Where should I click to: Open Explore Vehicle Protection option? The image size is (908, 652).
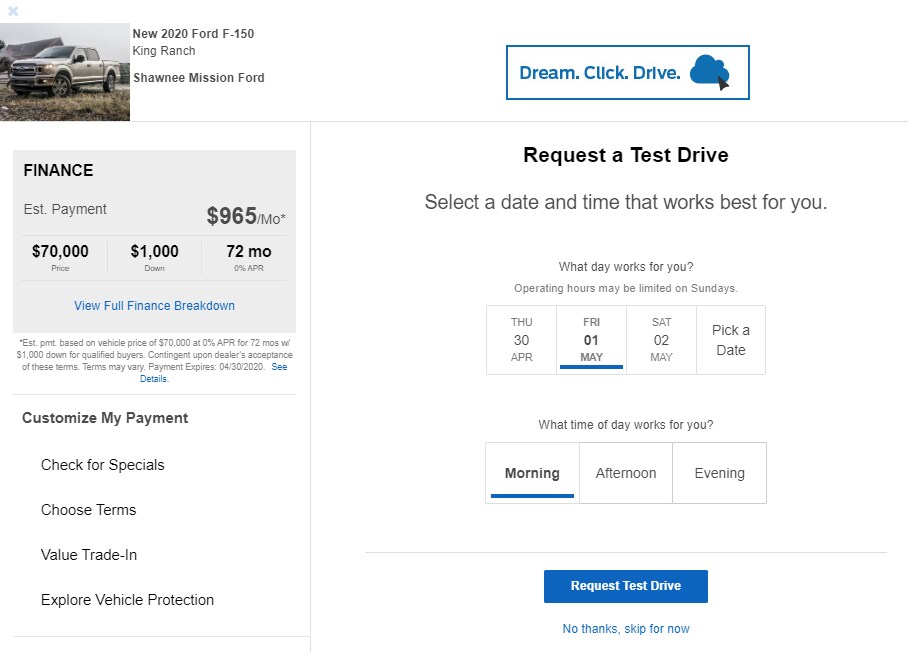[127, 600]
